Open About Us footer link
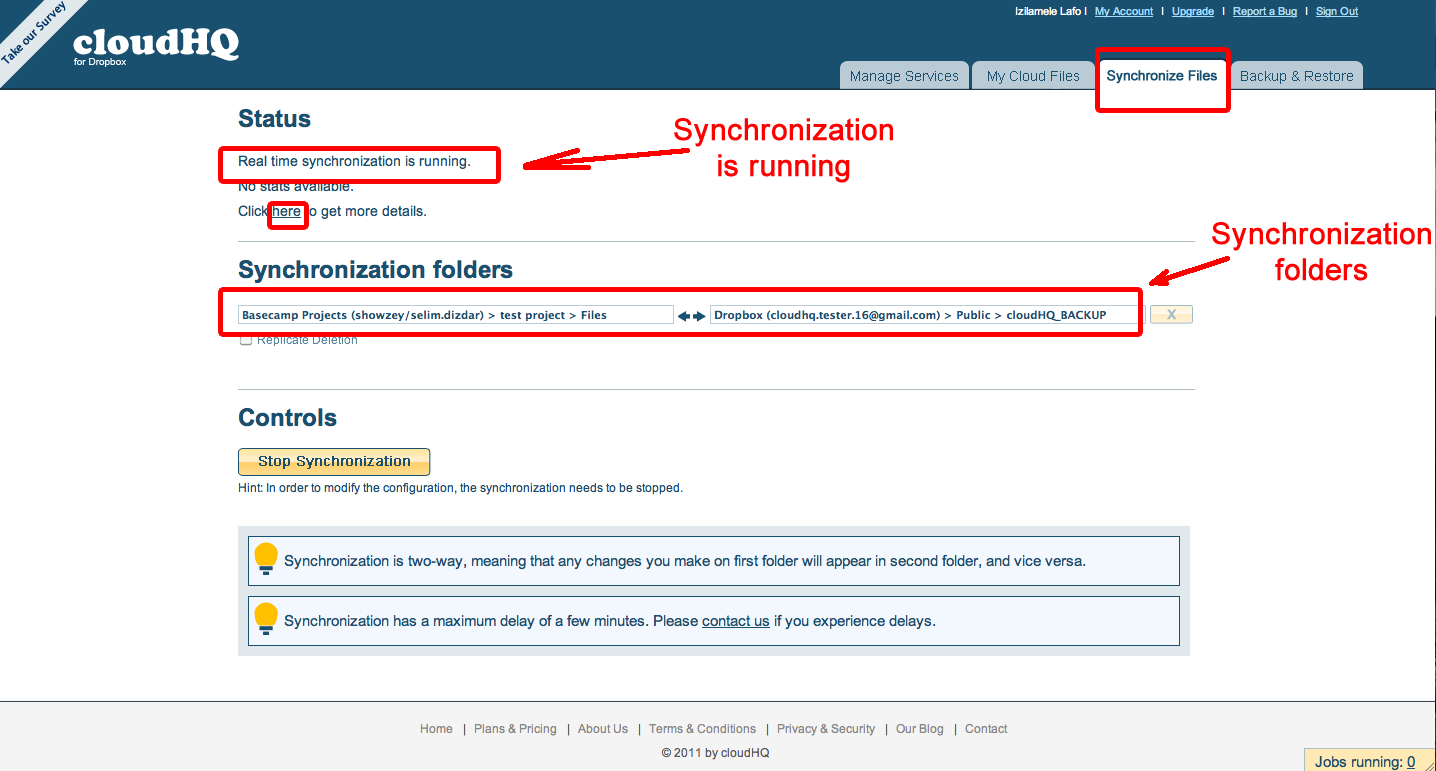1436x771 pixels. click(x=603, y=729)
